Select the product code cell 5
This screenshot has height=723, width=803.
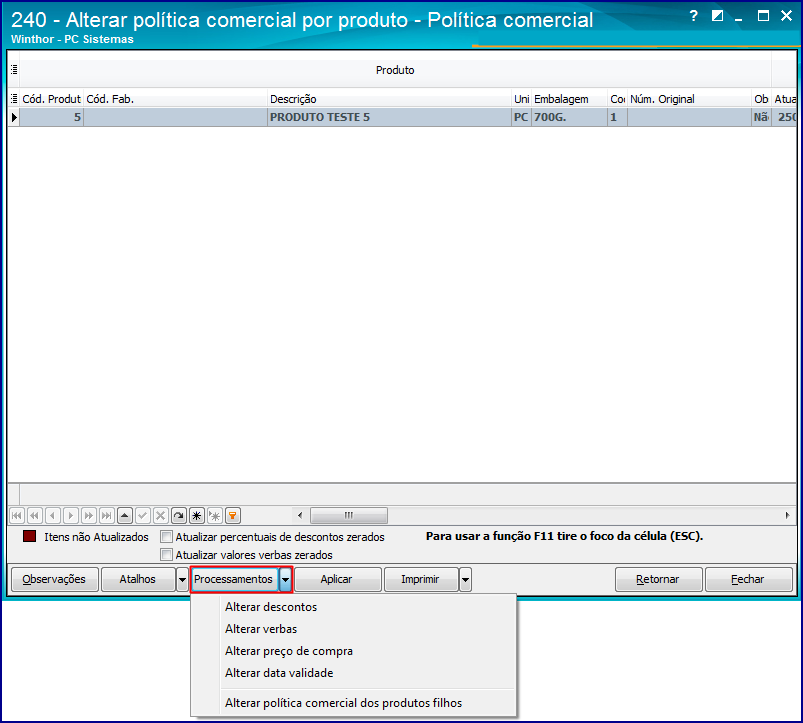click(51, 117)
